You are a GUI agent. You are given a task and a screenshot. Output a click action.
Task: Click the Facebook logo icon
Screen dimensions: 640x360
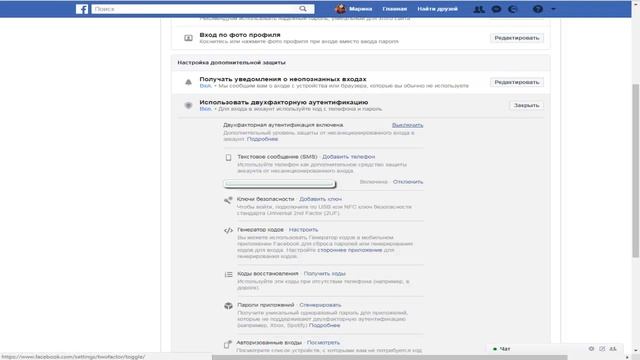[82, 9]
